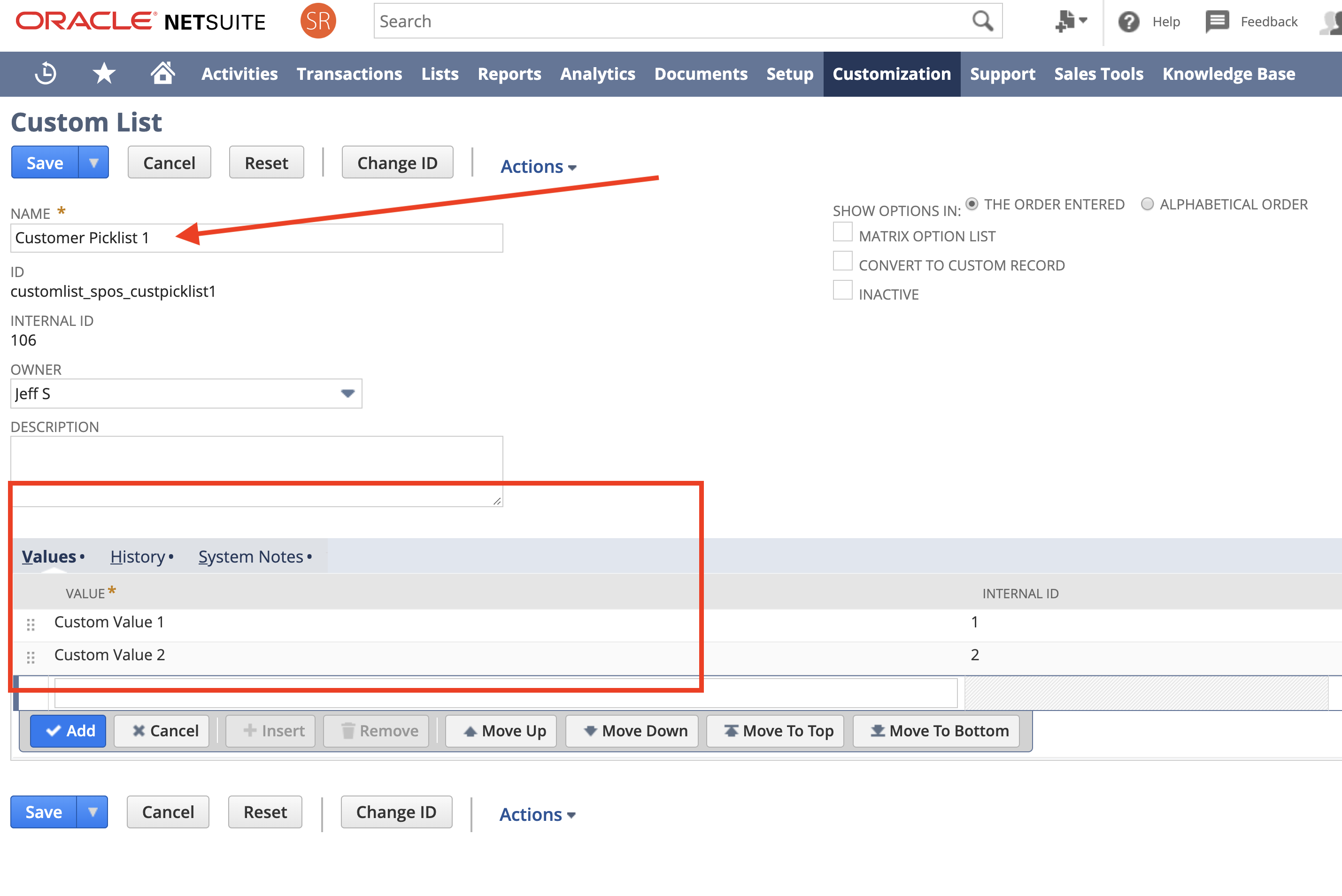The width and height of the screenshot is (1342, 896).
Task: Enable the Matrix Option List checkbox
Action: pos(842,232)
